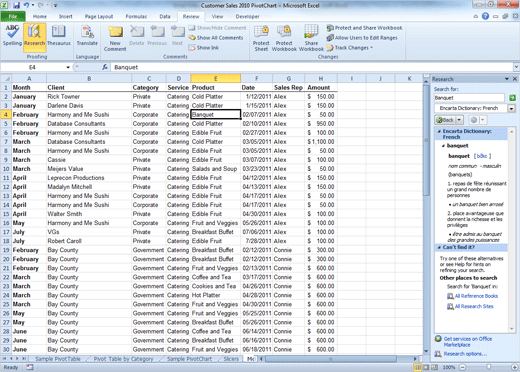Click the Search for input field
This screenshot has width=520, height=372.
click(x=469, y=98)
